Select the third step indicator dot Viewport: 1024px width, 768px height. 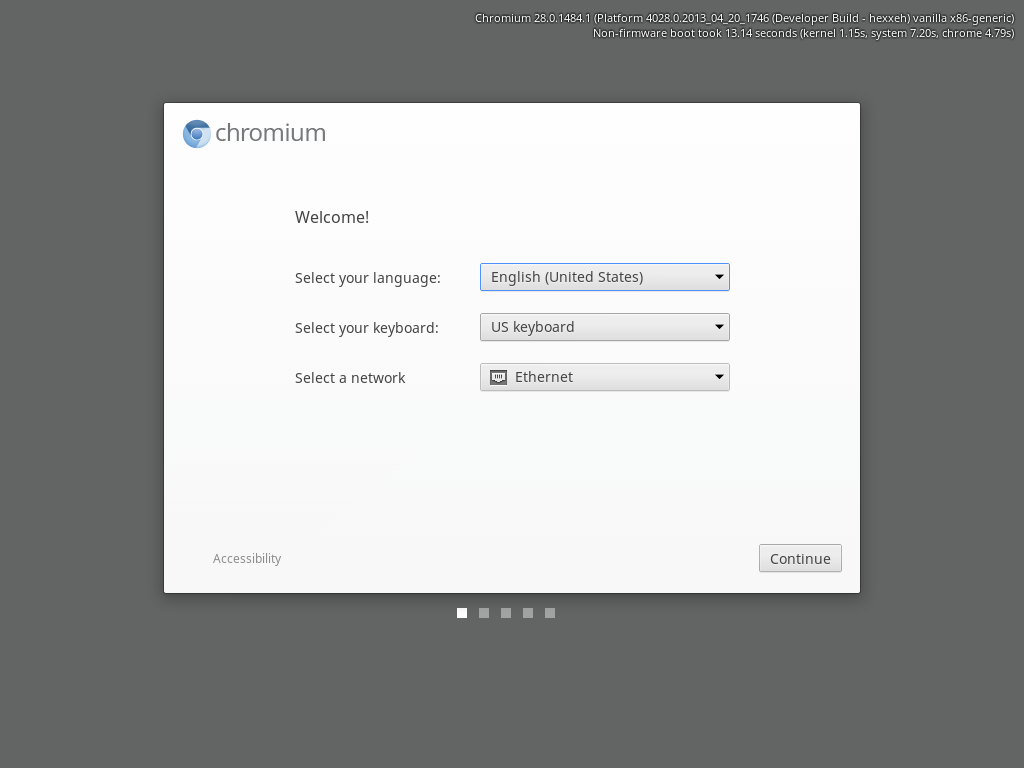click(x=506, y=613)
